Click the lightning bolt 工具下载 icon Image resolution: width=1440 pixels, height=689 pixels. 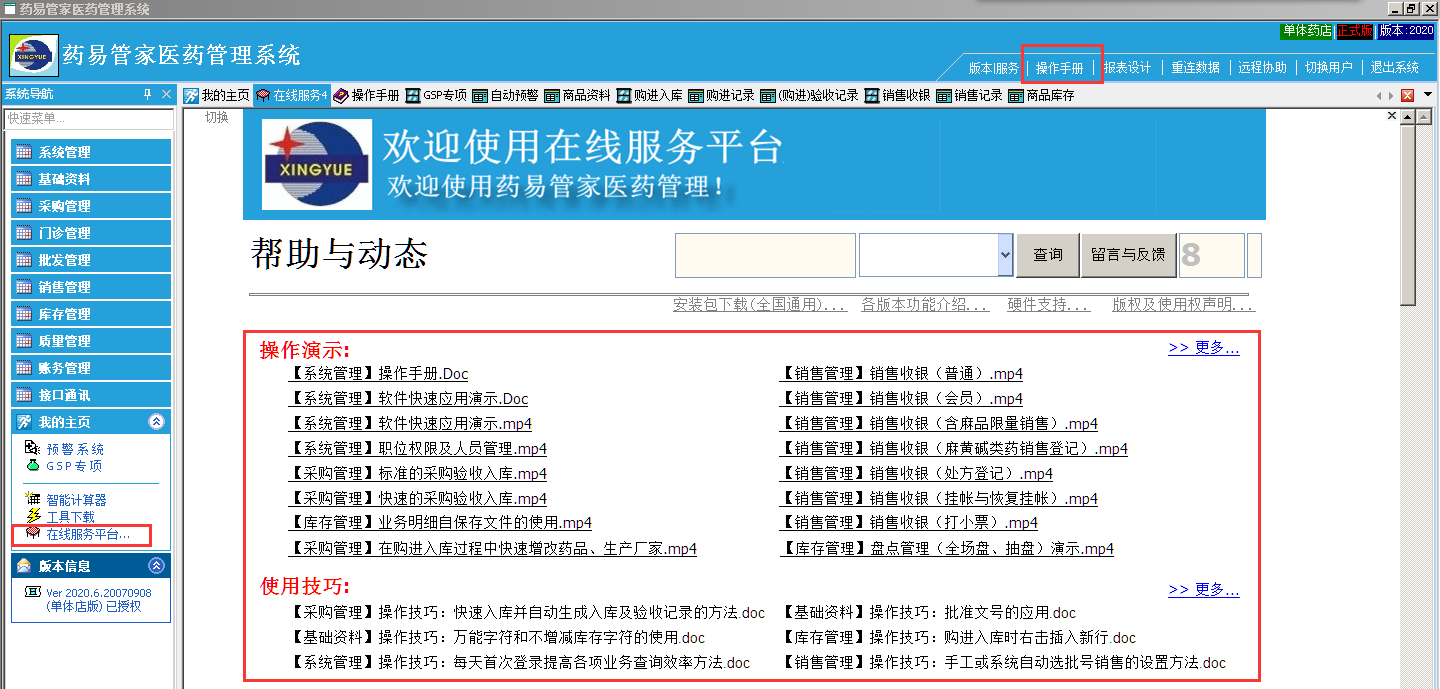click(32, 517)
